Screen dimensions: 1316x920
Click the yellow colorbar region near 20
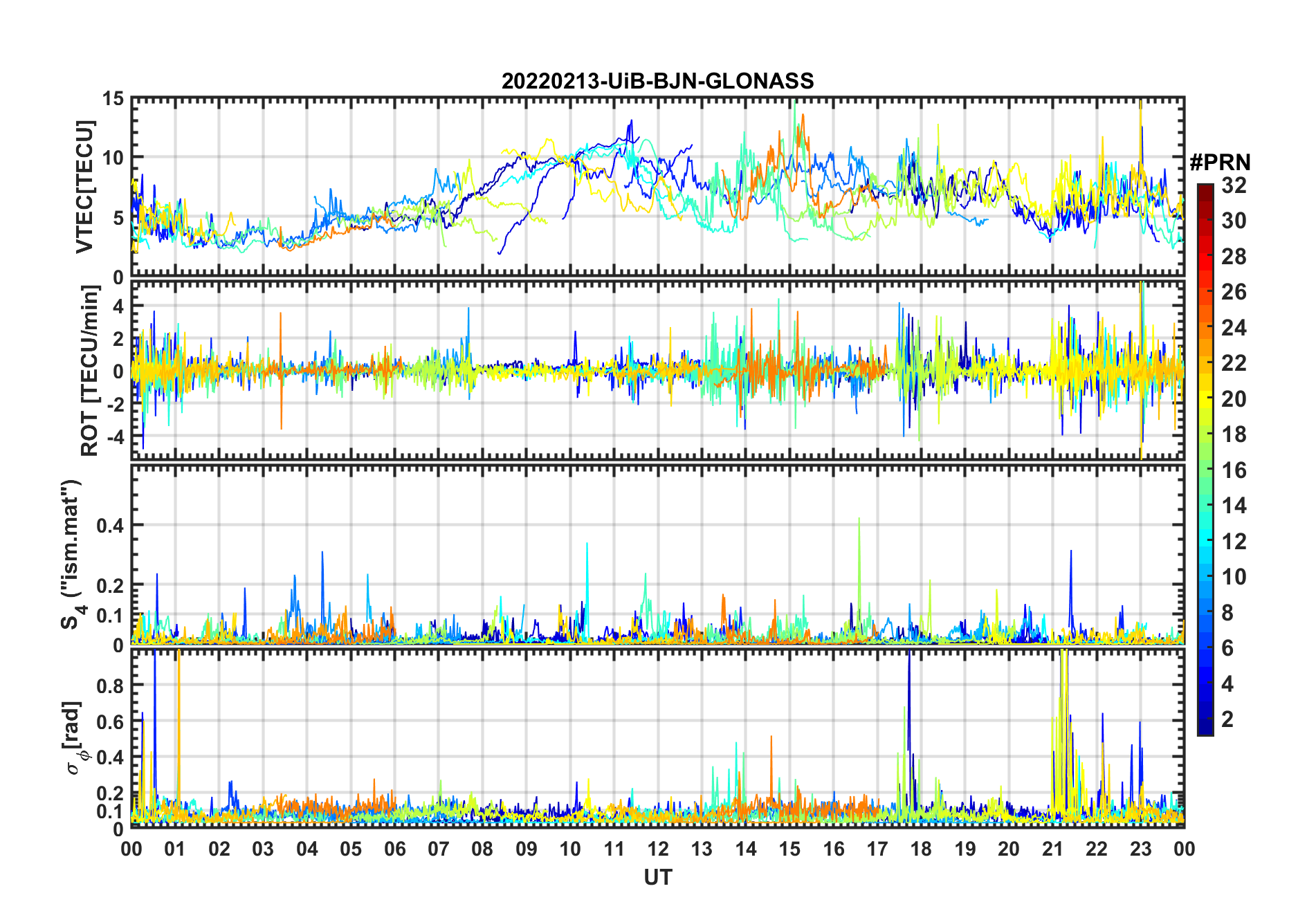pos(1205,398)
